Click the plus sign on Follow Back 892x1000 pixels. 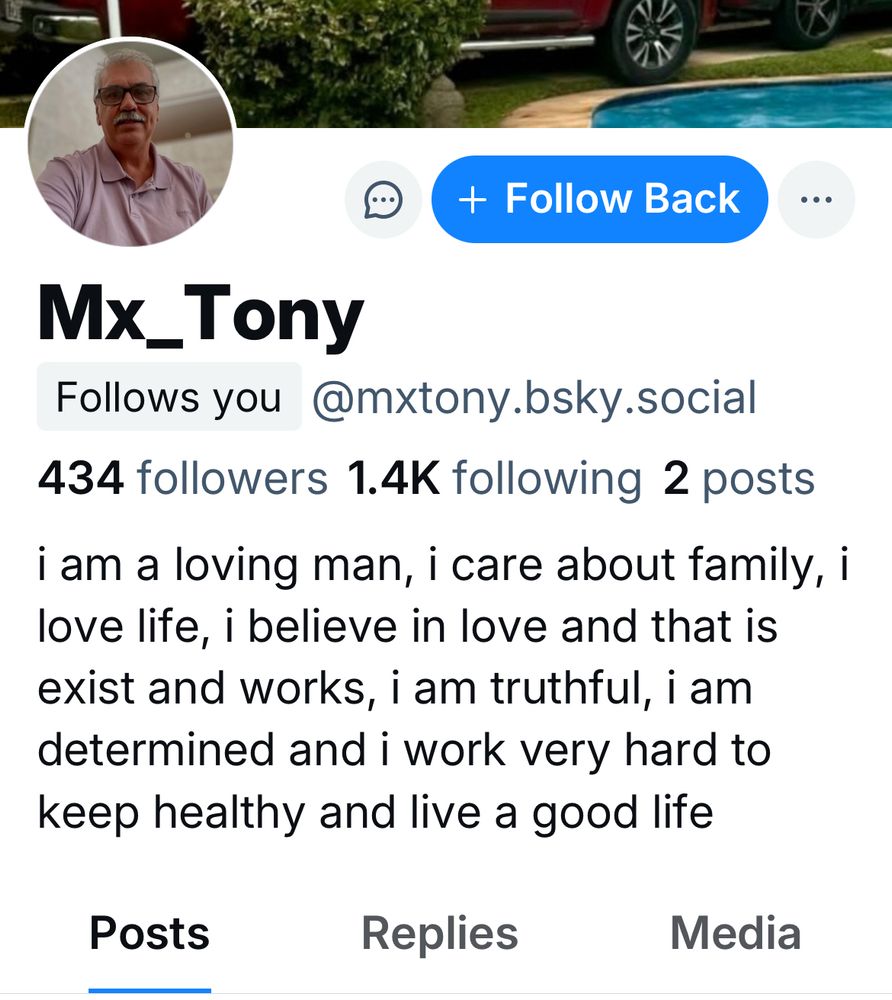pyautogui.click(x=472, y=200)
